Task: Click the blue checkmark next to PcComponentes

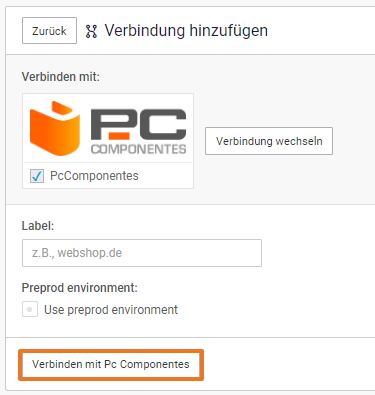Action: pyautogui.click(x=37, y=176)
